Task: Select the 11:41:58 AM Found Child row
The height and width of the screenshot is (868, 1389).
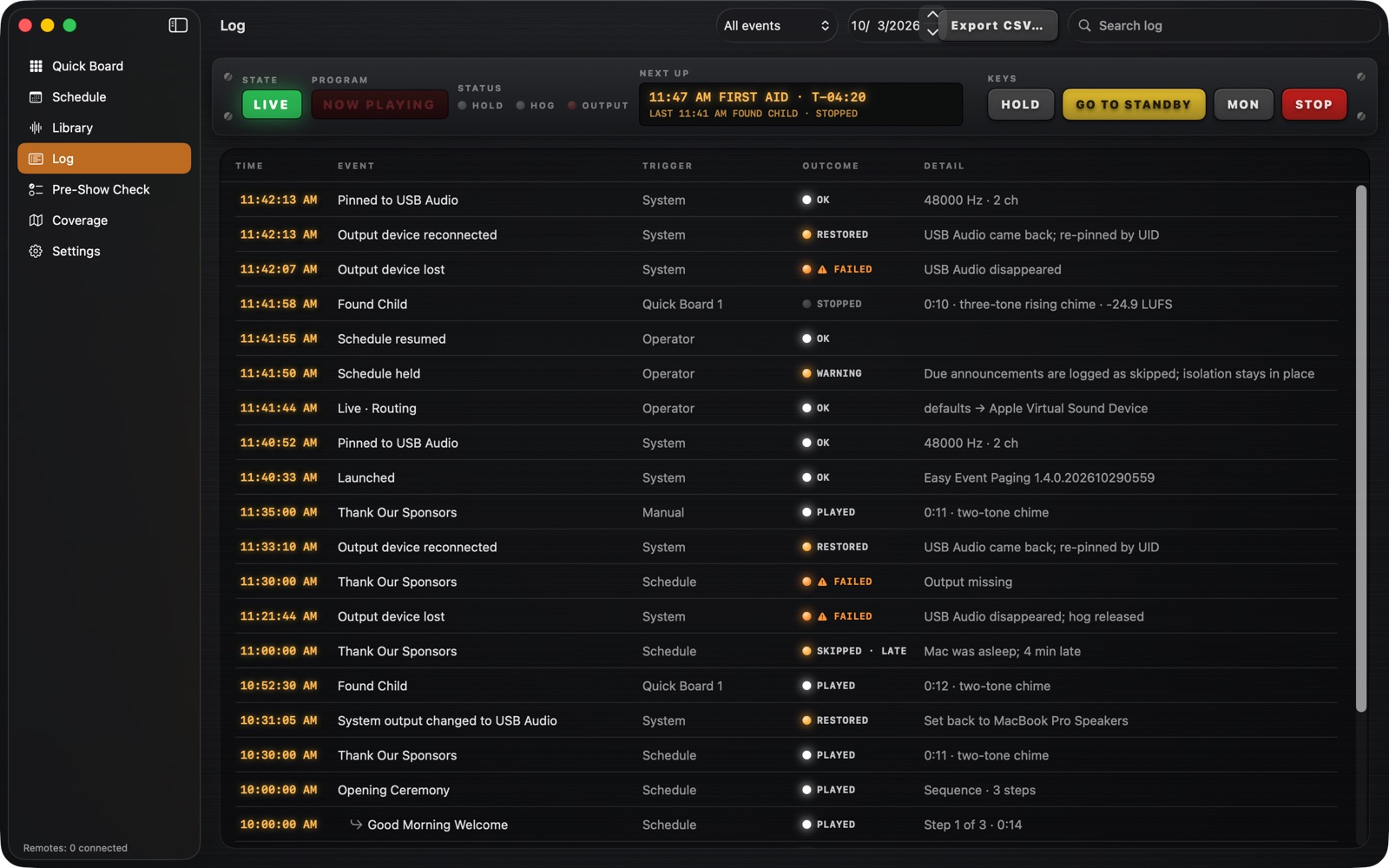Action: click(786, 304)
